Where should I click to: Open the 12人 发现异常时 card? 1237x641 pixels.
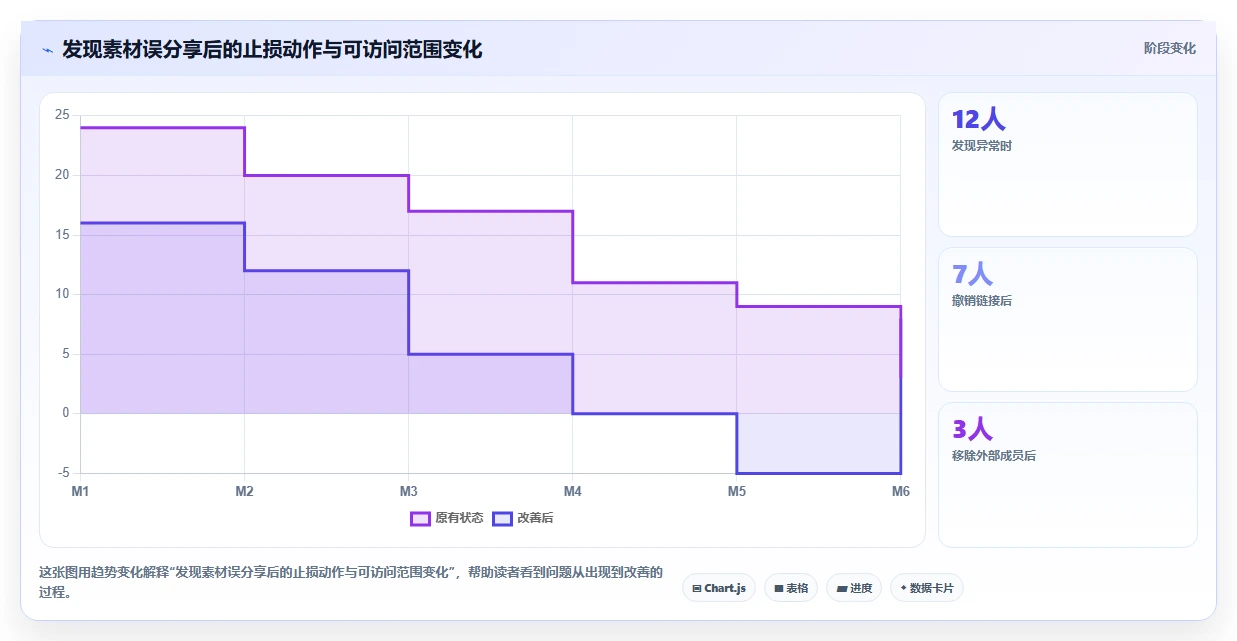1067,164
